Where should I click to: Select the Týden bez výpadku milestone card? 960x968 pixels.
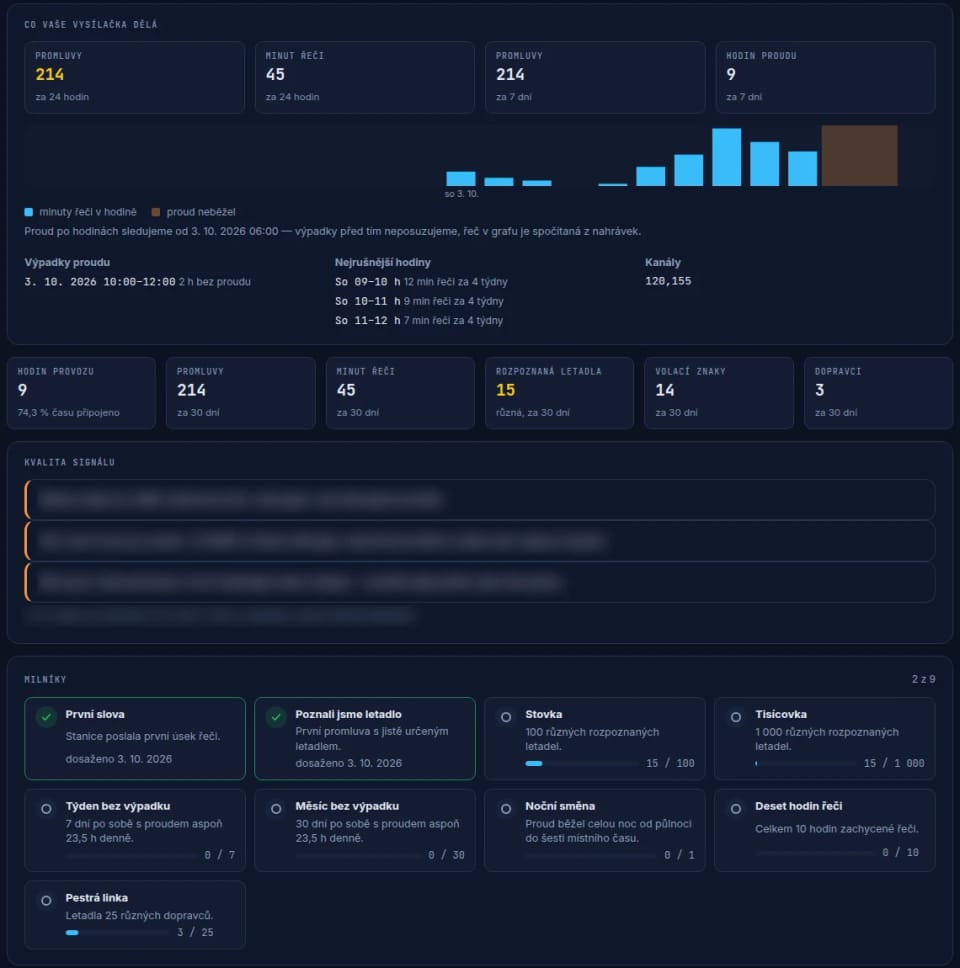click(135, 830)
